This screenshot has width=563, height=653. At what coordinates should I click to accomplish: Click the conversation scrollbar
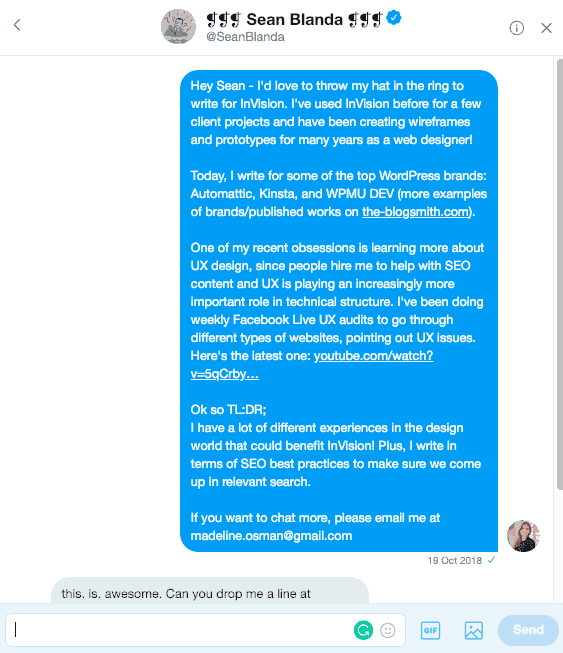[560, 275]
